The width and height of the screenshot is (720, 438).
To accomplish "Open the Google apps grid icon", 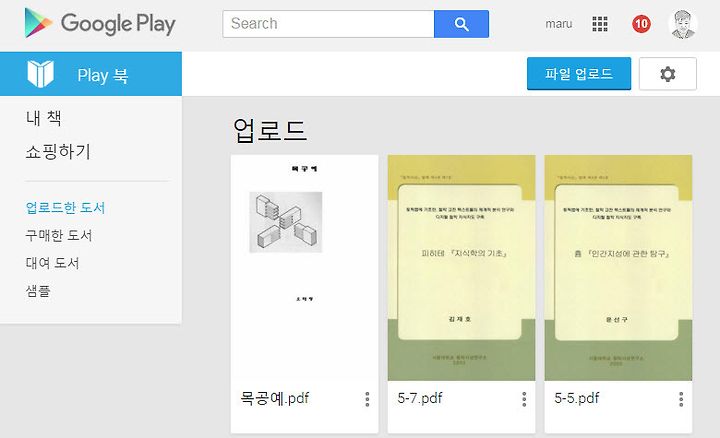I will [600, 24].
